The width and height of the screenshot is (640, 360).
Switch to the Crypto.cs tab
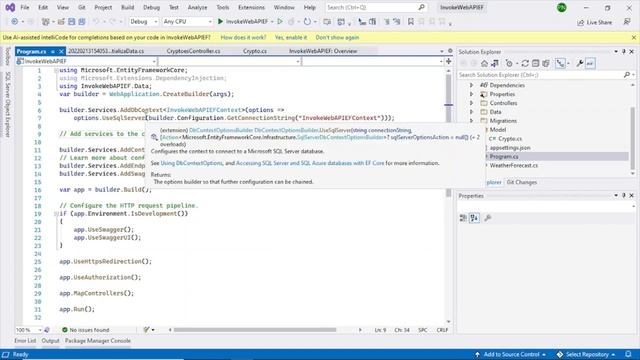(x=255, y=51)
